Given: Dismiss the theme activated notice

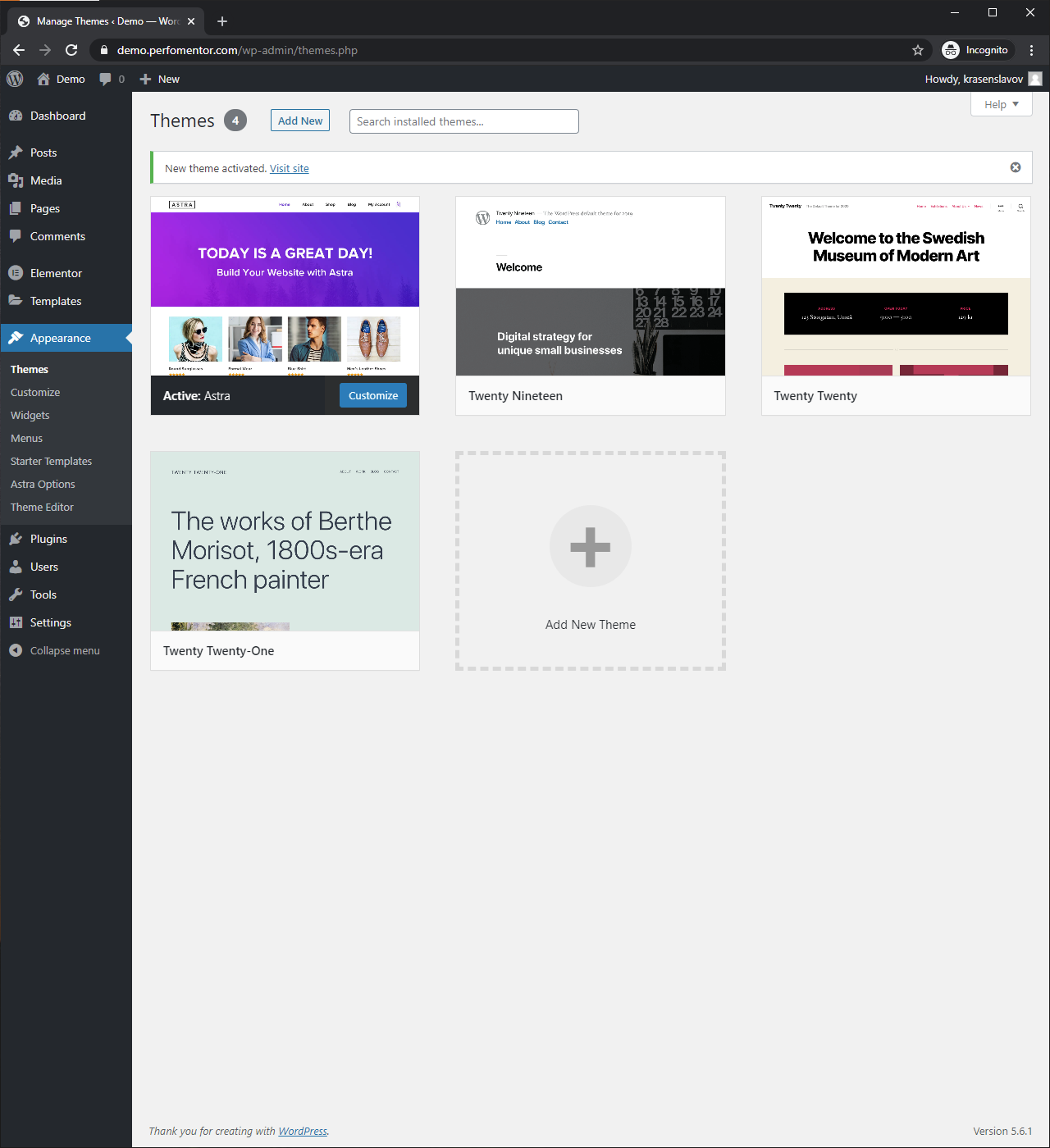Looking at the screenshot, I should [1015, 167].
